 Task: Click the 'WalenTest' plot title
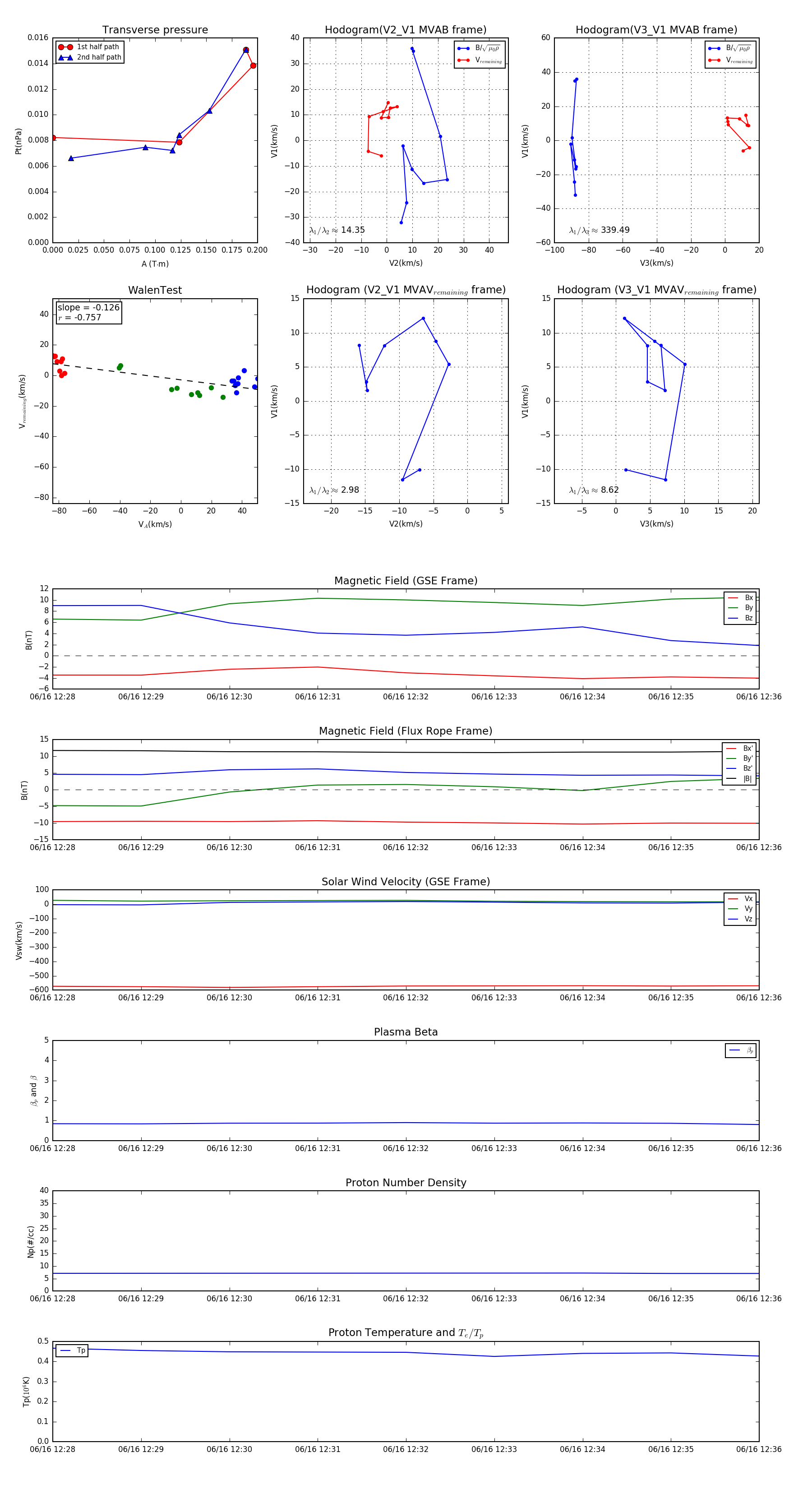click(155, 290)
